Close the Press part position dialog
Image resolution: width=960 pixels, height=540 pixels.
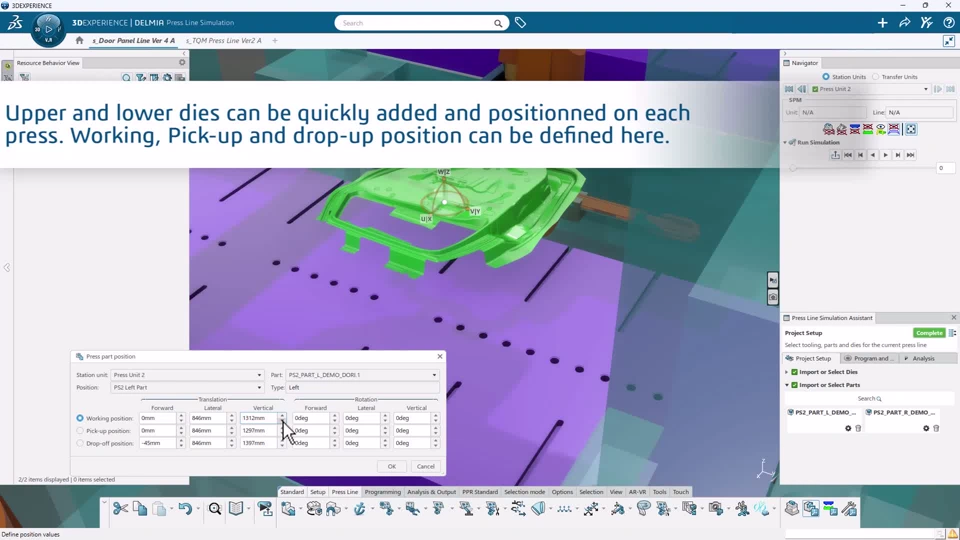tap(440, 356)
